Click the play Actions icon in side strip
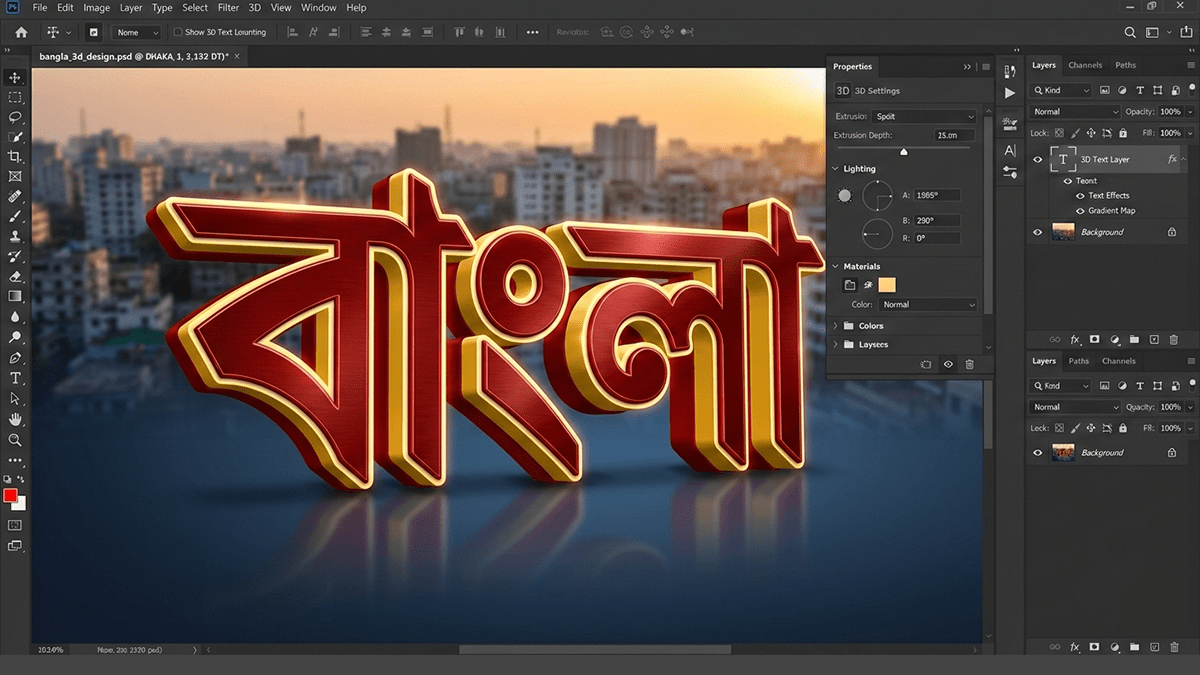This screenshot has height=675, width=1200. pos(1009,93)
